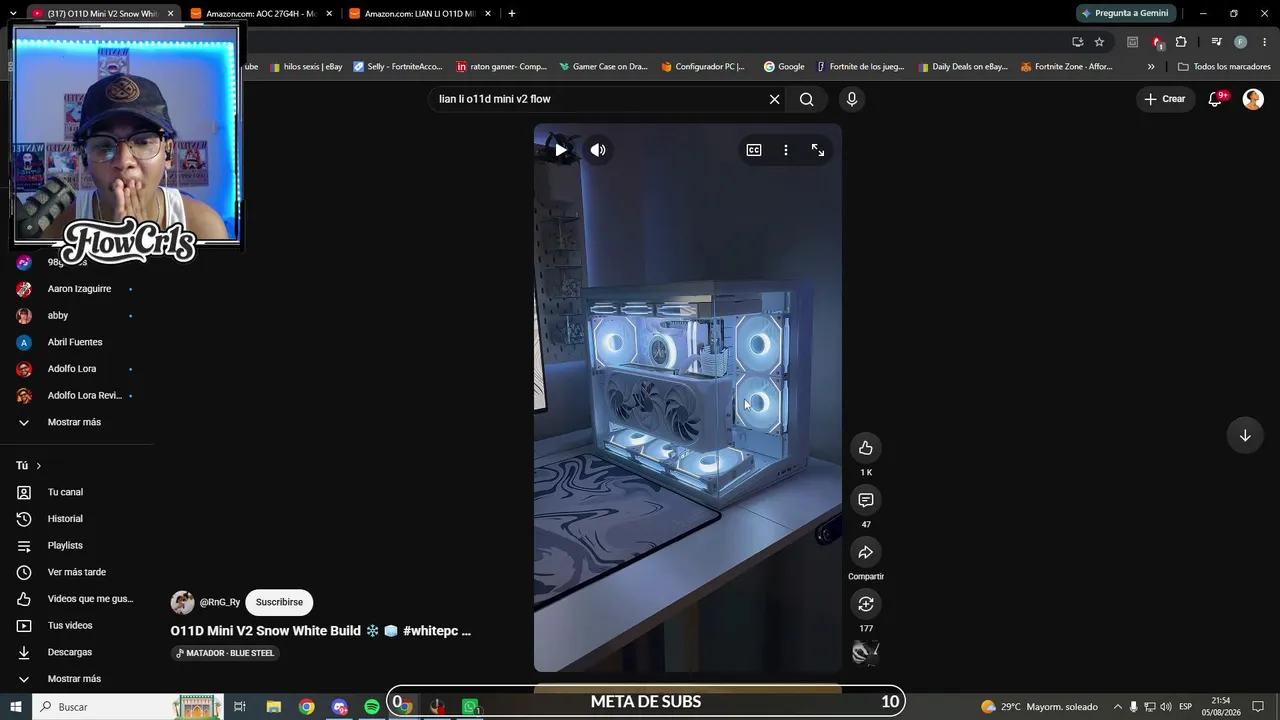
Task: Open Spotify from the taskbar
Action: (372, 707)
